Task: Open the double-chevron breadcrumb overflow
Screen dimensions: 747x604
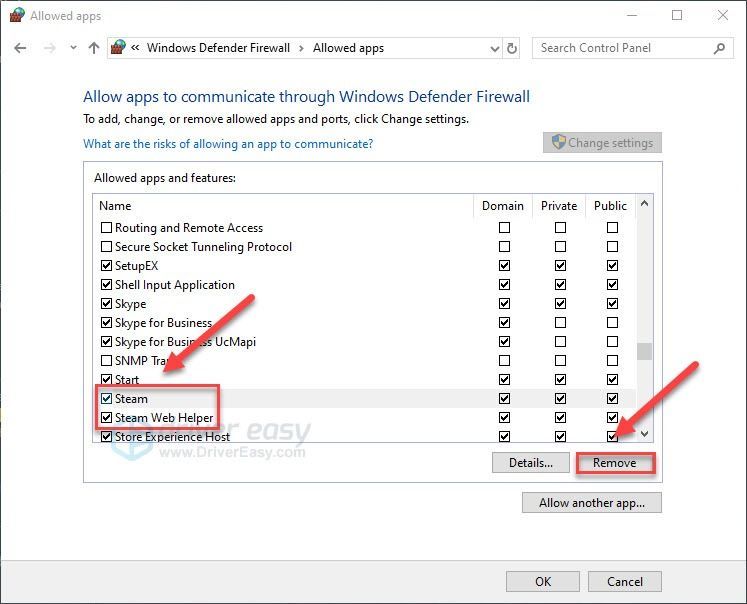Action: 135,48
